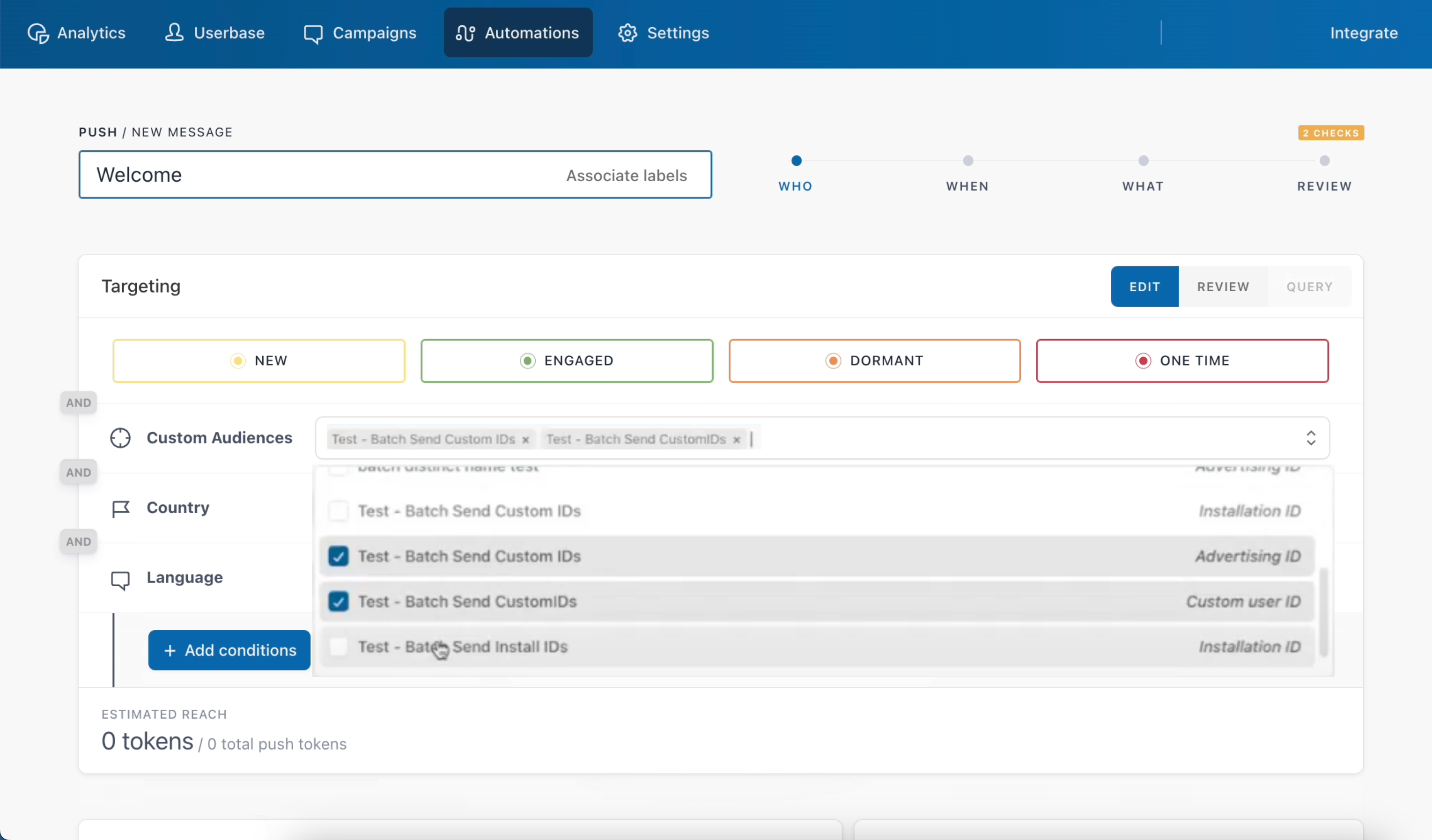
Task: Remove the Test - Batch Send CustomIDs tag
Action: coord(737,440)
